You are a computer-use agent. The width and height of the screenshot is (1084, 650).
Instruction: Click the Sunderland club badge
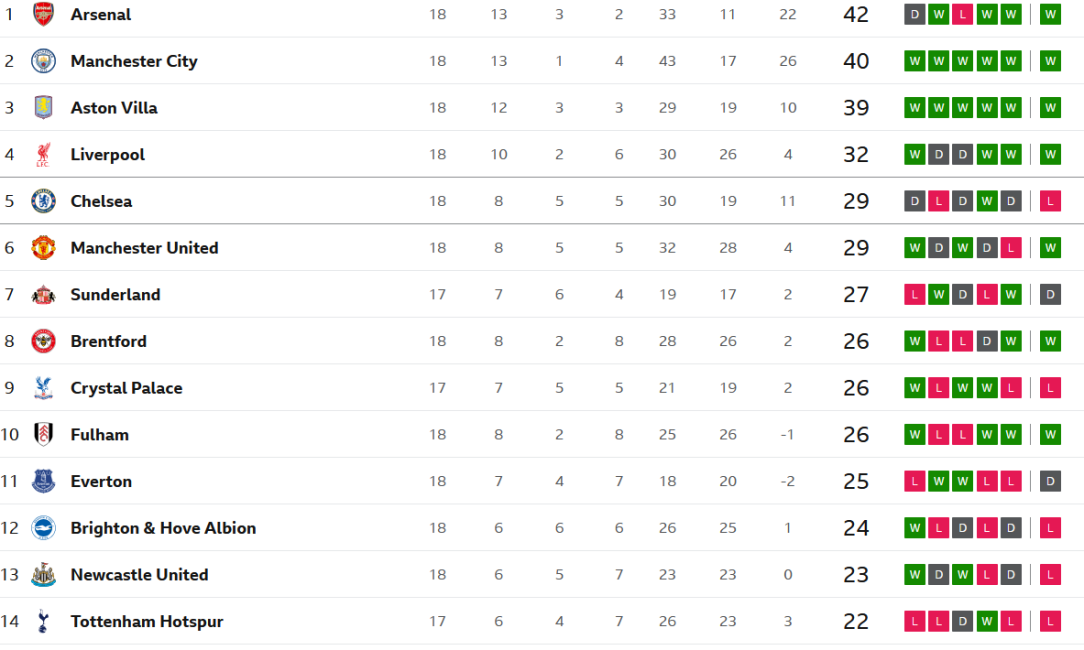point(44,295)
